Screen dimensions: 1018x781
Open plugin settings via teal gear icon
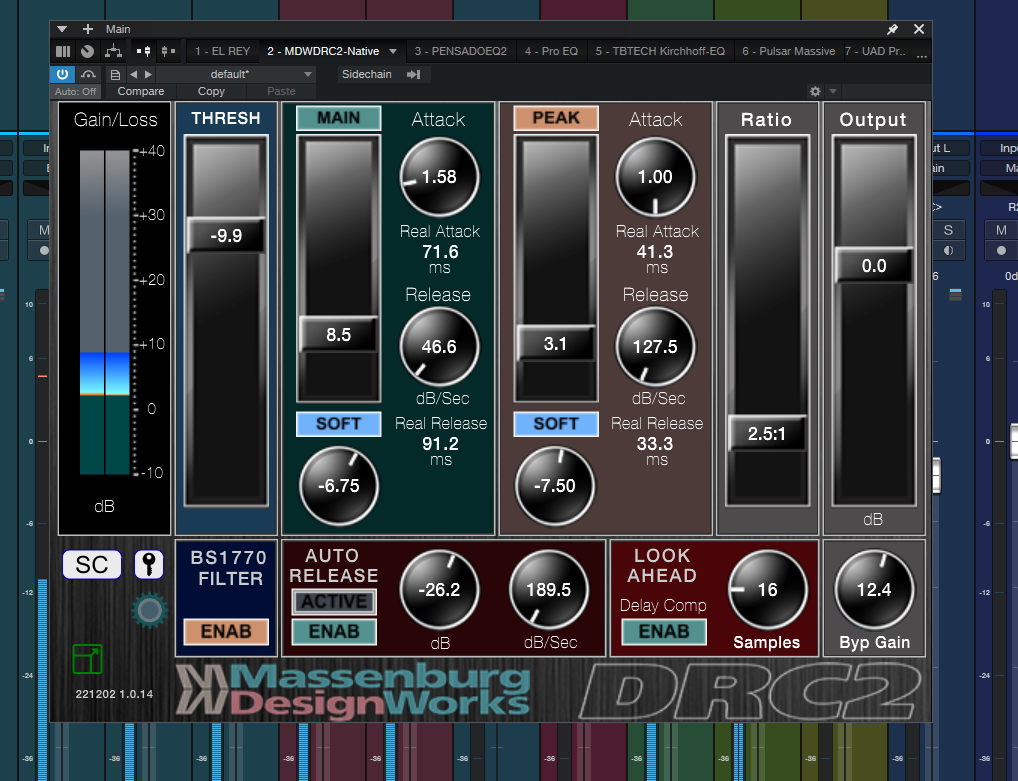point(149,610)
